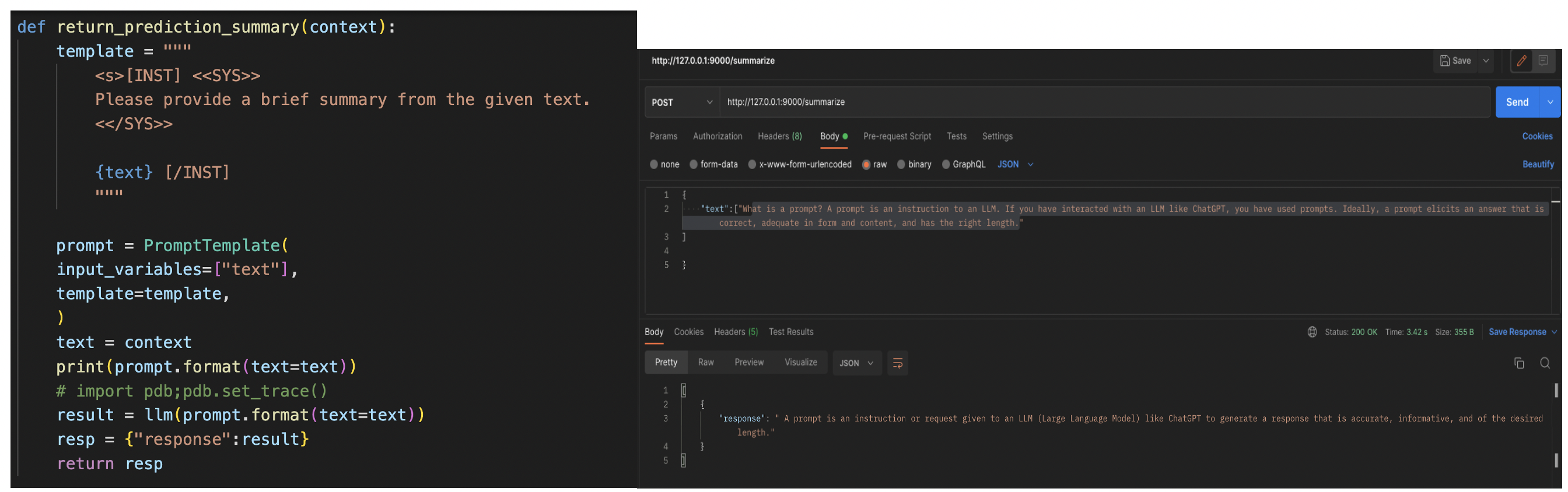Switch to the Authorization tab
The image size is (1568, 492).
(x=717, y=136)
